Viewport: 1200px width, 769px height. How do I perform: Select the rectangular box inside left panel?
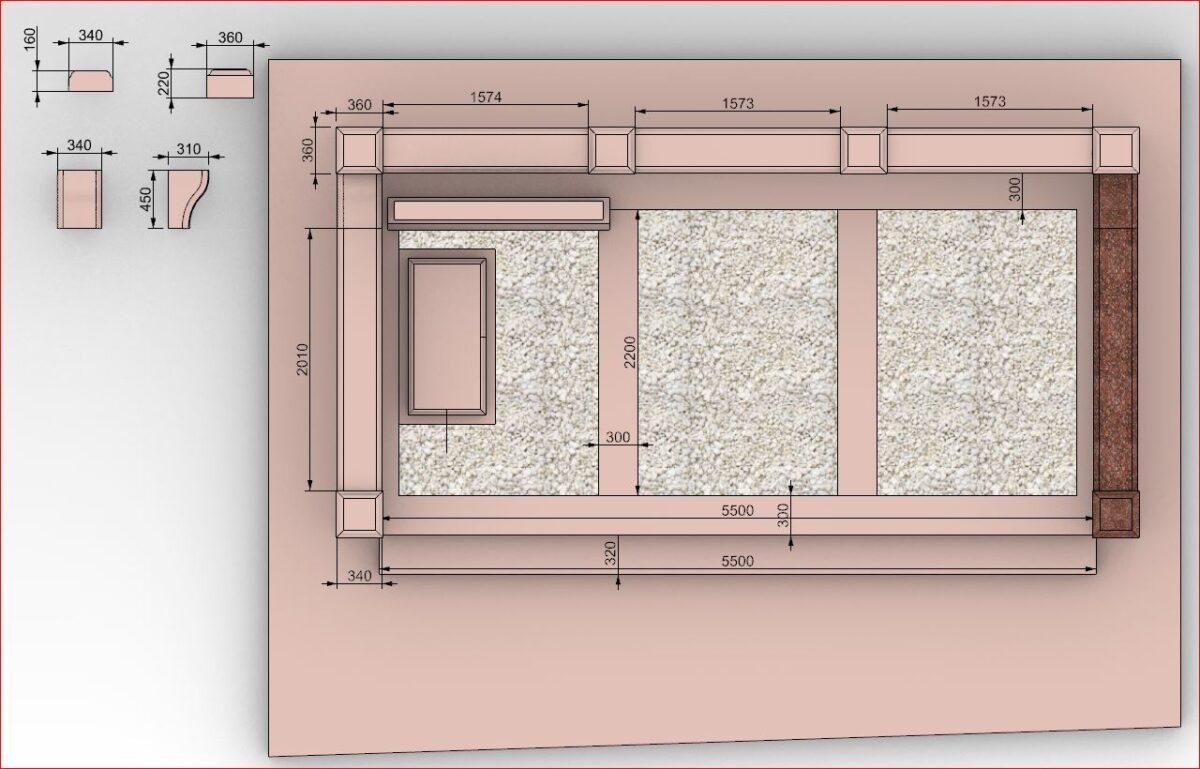(x=447, y=336)
